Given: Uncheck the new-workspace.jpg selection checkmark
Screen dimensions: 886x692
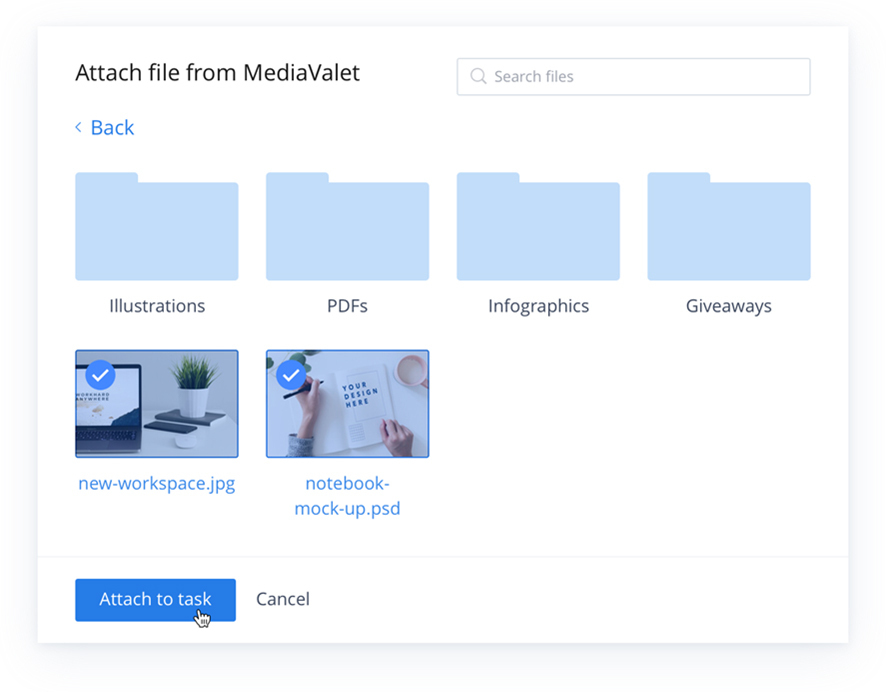Looking at the screenshot, I should point(101,375).
